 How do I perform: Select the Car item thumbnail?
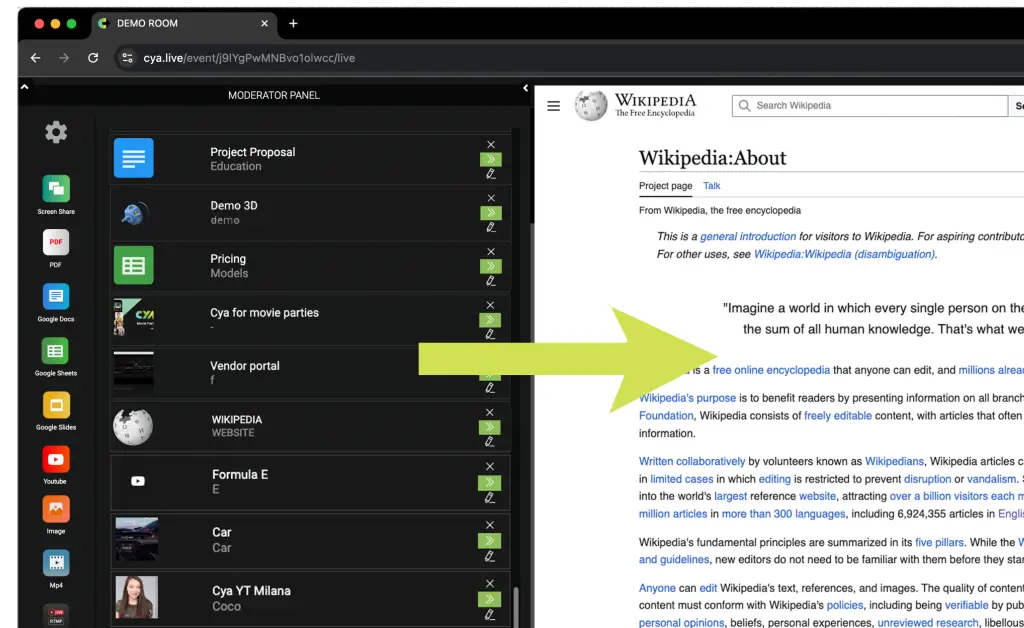136,539
